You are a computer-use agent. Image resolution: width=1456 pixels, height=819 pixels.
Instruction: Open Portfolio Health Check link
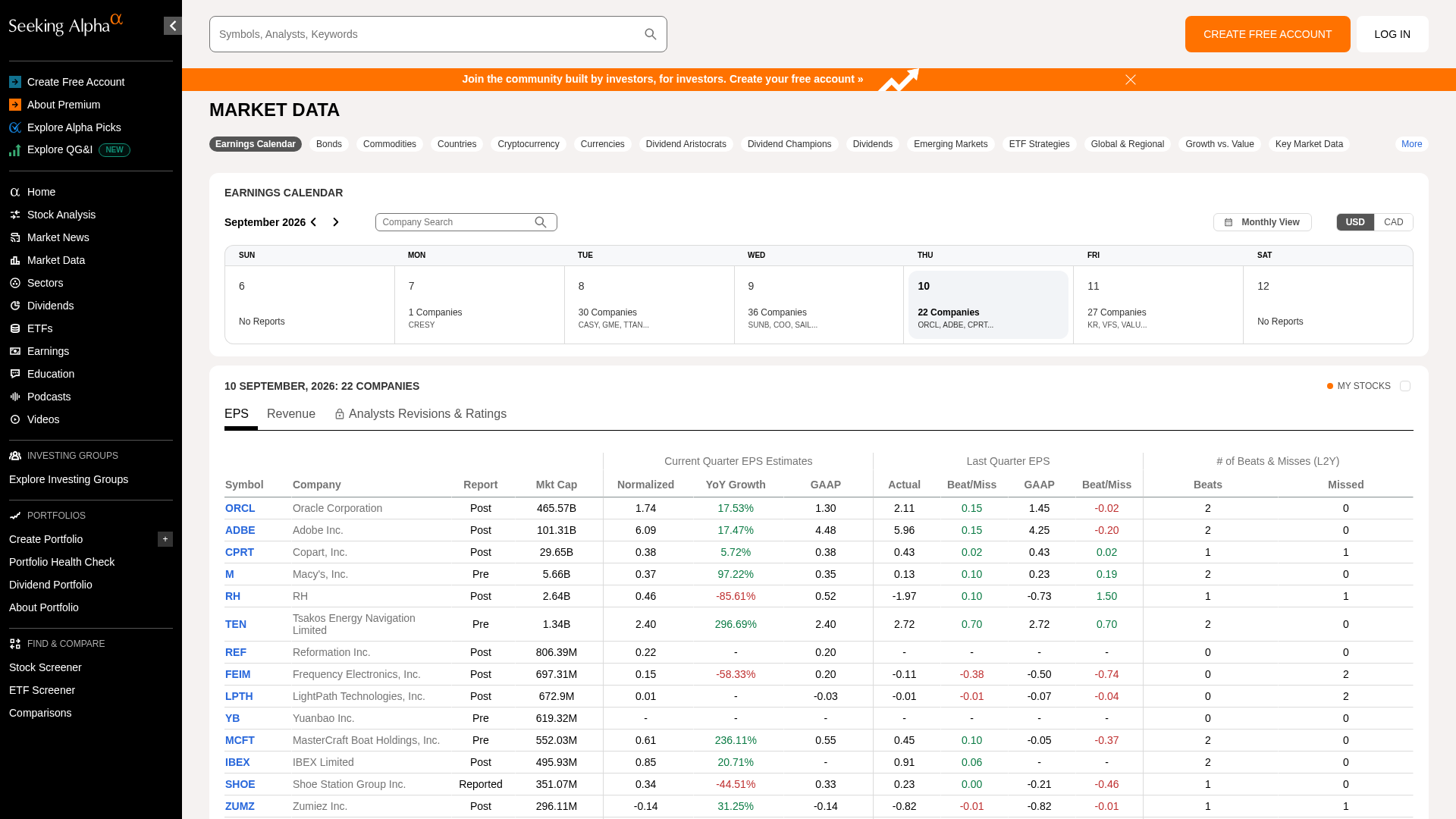(62, 562)
